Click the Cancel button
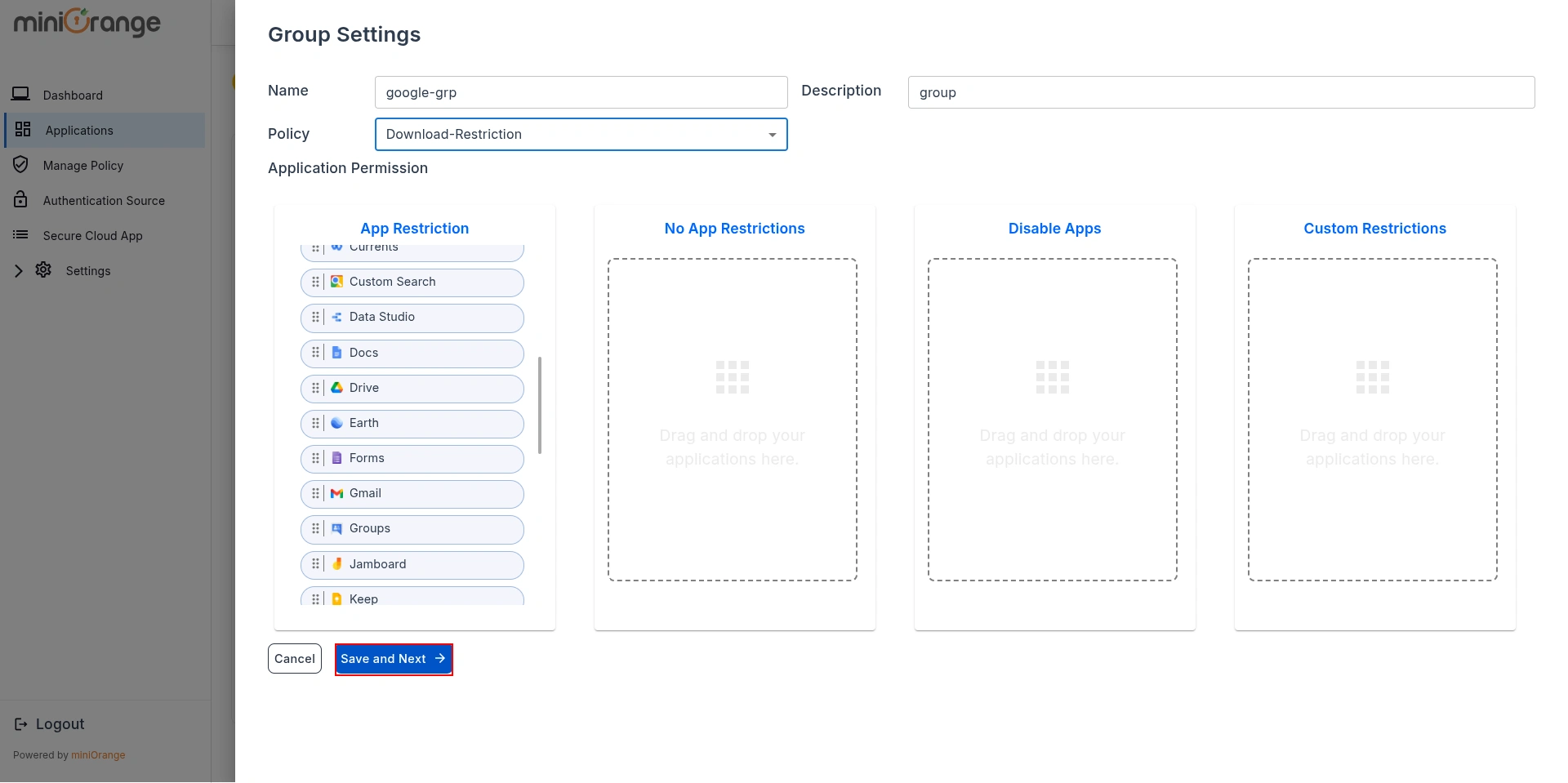 (295, 659)
